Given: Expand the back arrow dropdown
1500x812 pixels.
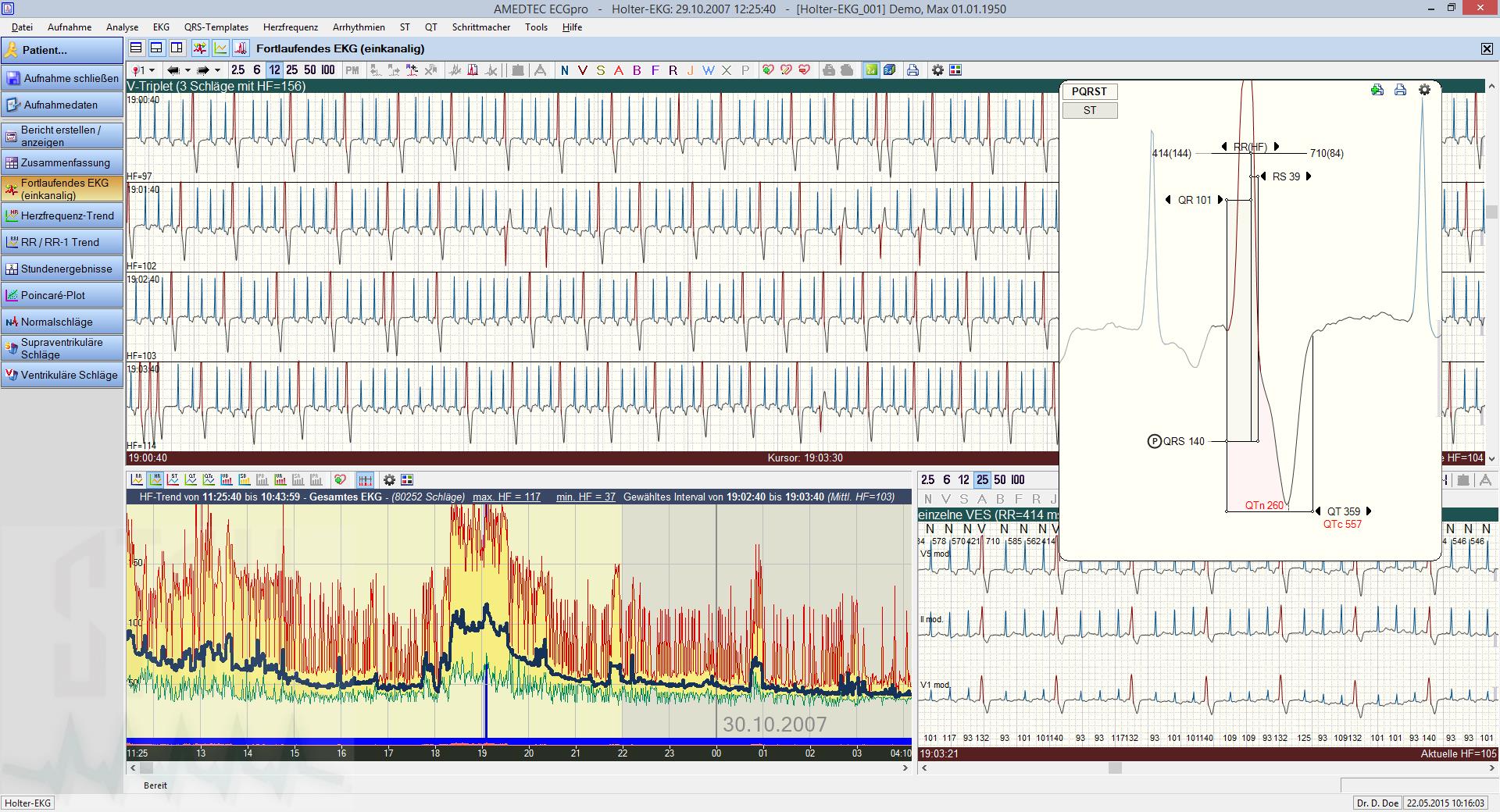Looking at the screenshot, I should [x=187, y=70].
